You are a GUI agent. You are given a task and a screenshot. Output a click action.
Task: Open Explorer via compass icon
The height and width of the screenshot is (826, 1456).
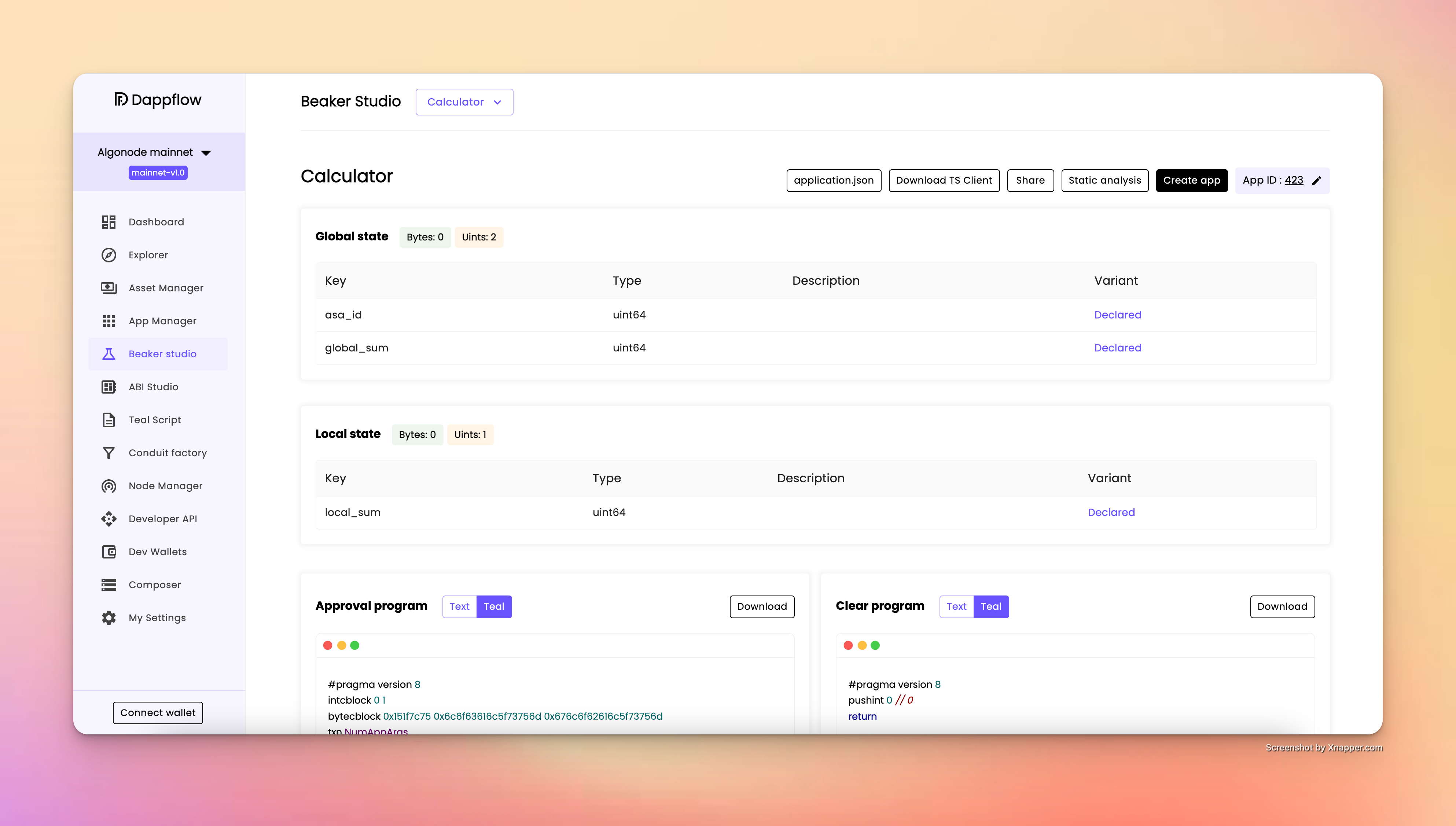(109, 255)
